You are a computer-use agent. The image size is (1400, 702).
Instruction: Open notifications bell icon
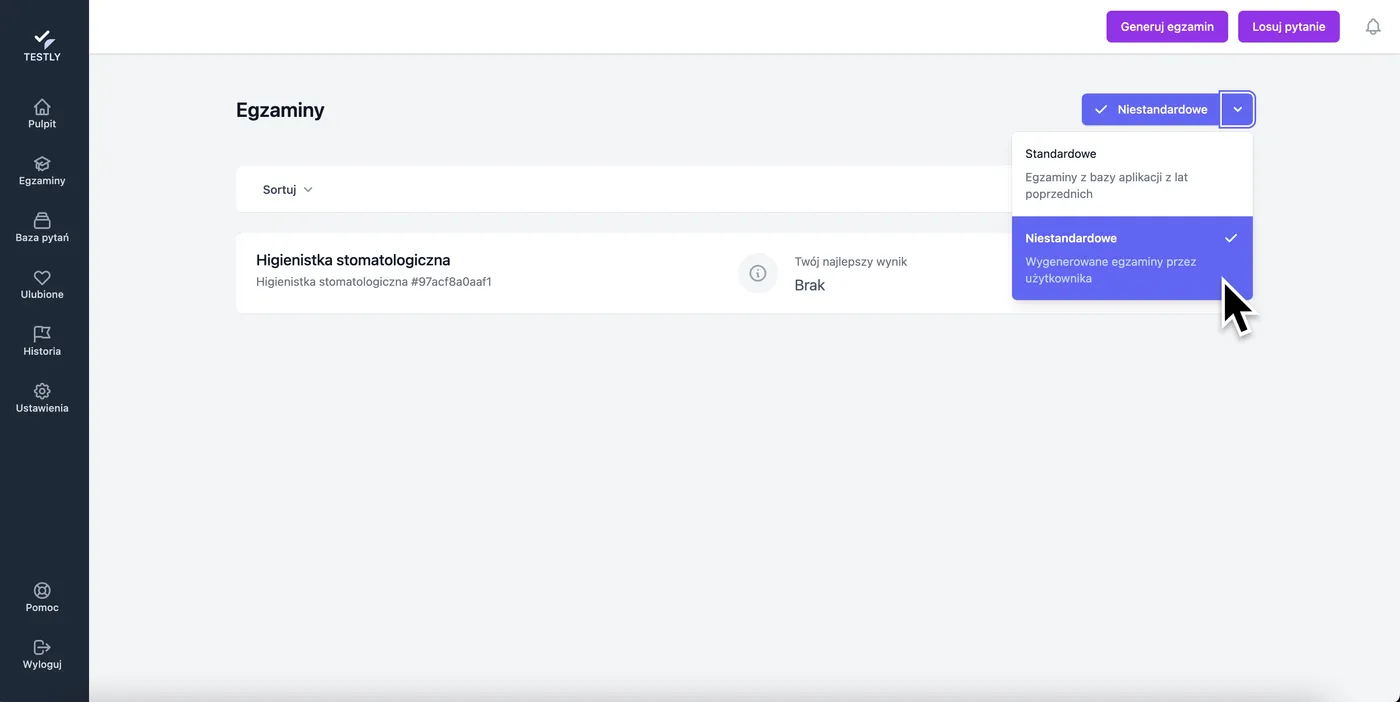pyautogui.click(x=1373, y=27)
